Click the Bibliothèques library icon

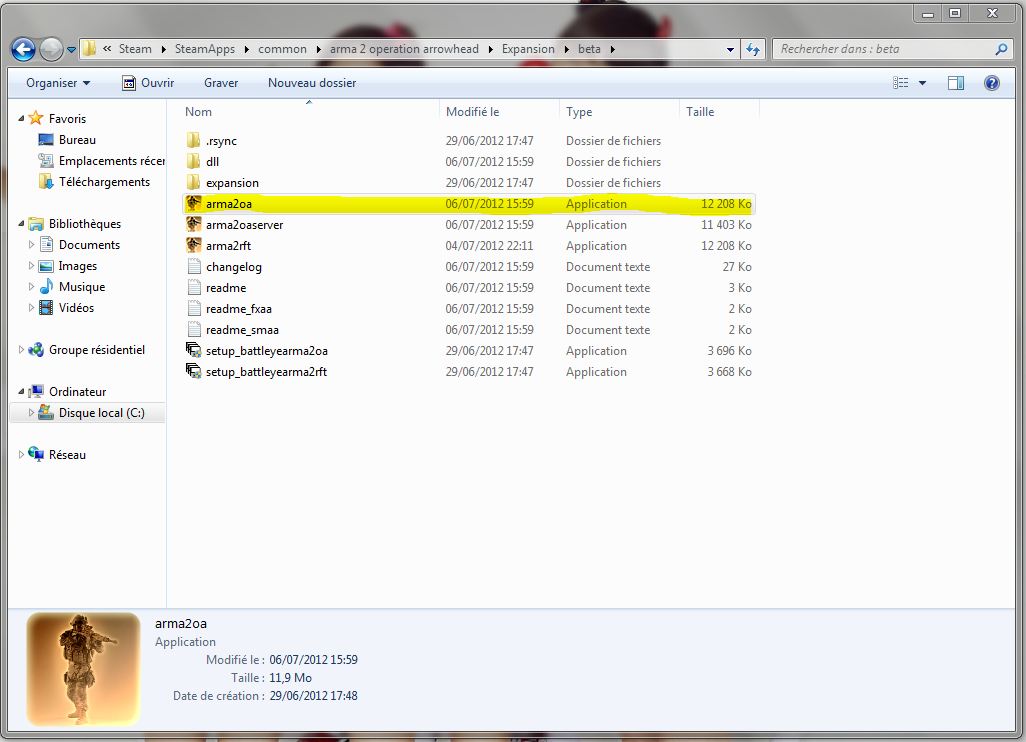tap(37, 224)
